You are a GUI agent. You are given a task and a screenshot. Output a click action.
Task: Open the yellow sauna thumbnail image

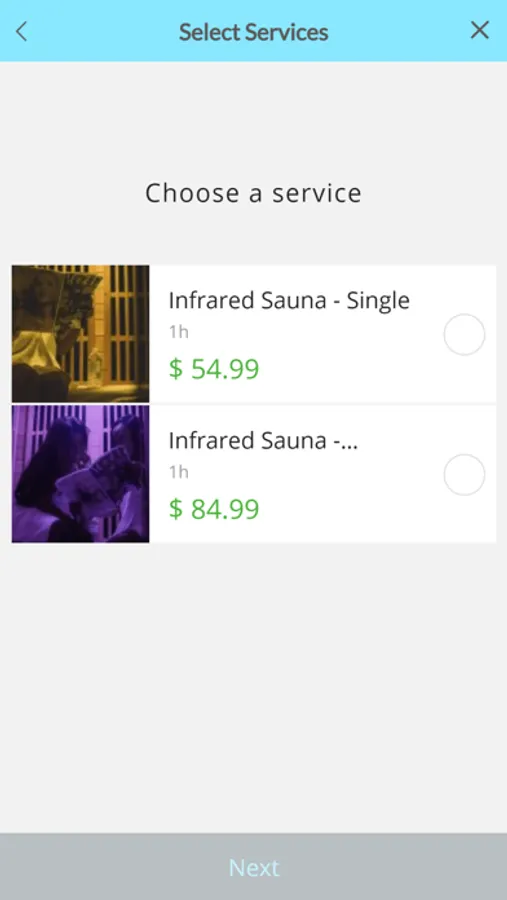pyautogui.click(x=80, y=333)
